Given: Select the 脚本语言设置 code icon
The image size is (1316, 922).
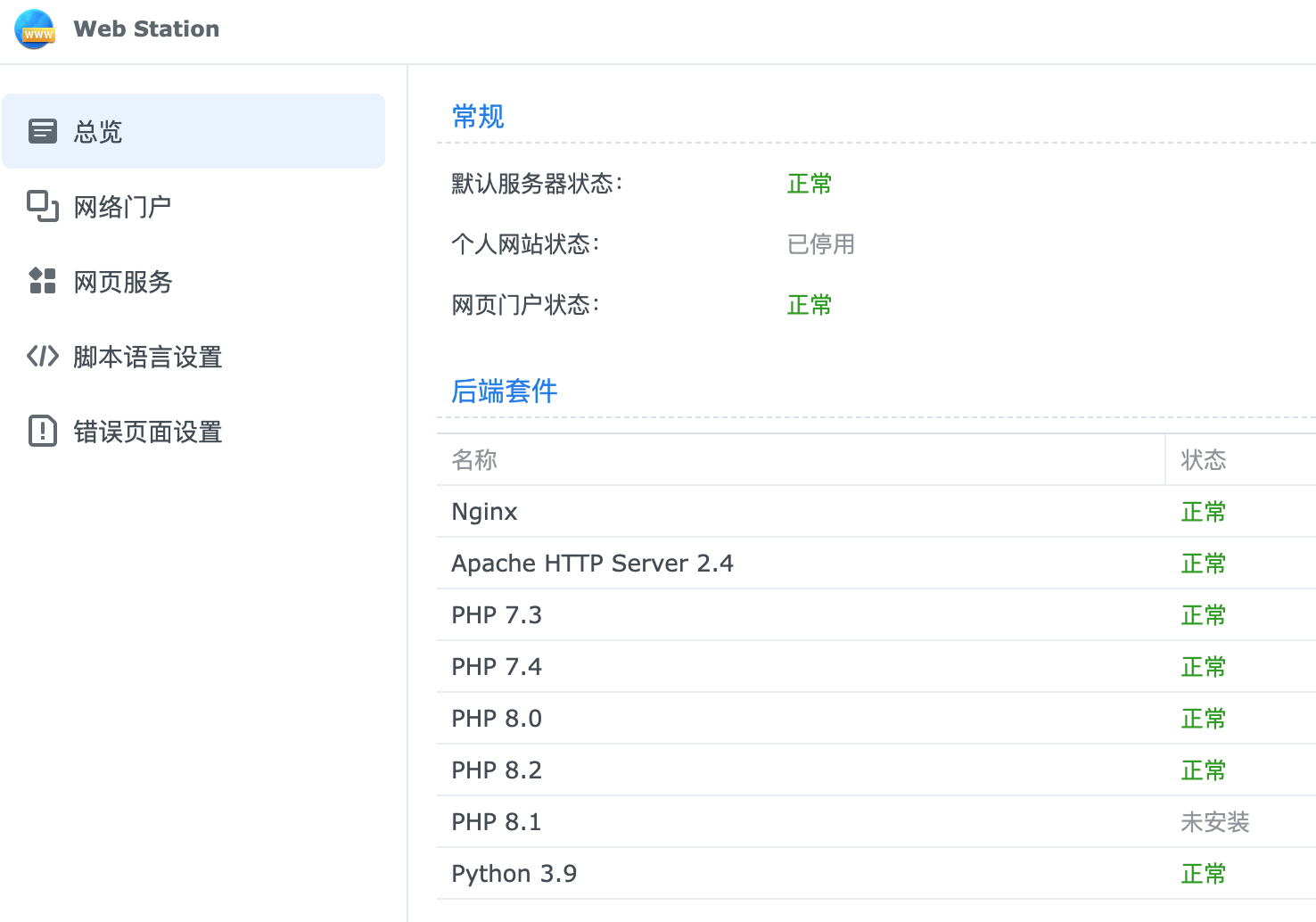Looking at the screenshot, I should [x=42, y=357].
